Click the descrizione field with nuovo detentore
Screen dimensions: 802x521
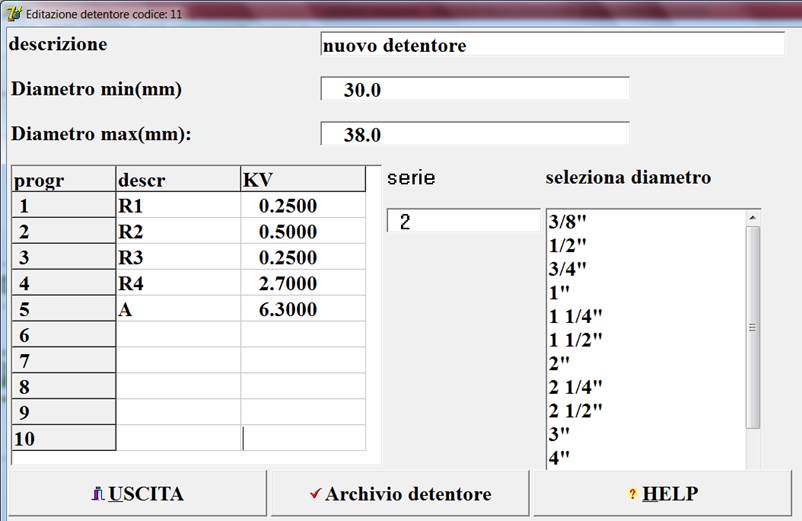pos(552,44)
